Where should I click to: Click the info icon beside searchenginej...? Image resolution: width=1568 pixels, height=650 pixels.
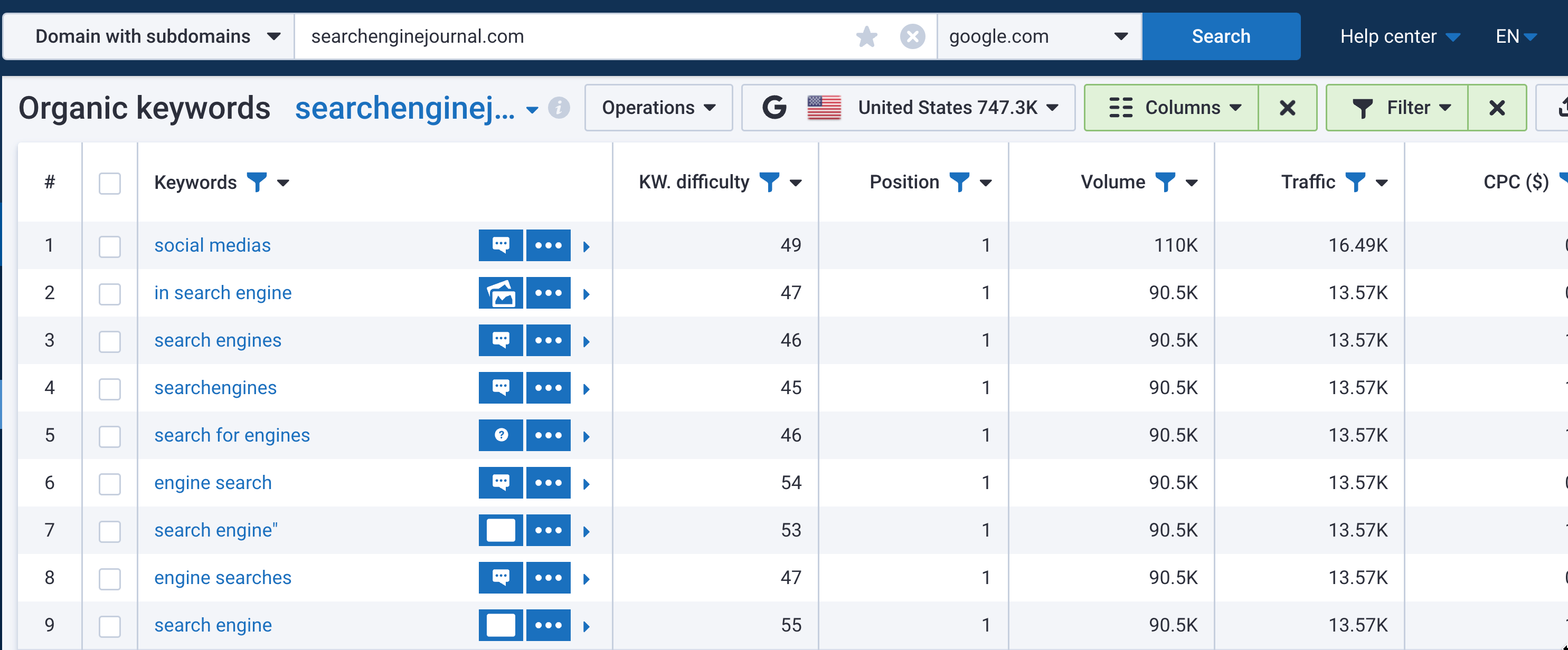click(558, 108)
